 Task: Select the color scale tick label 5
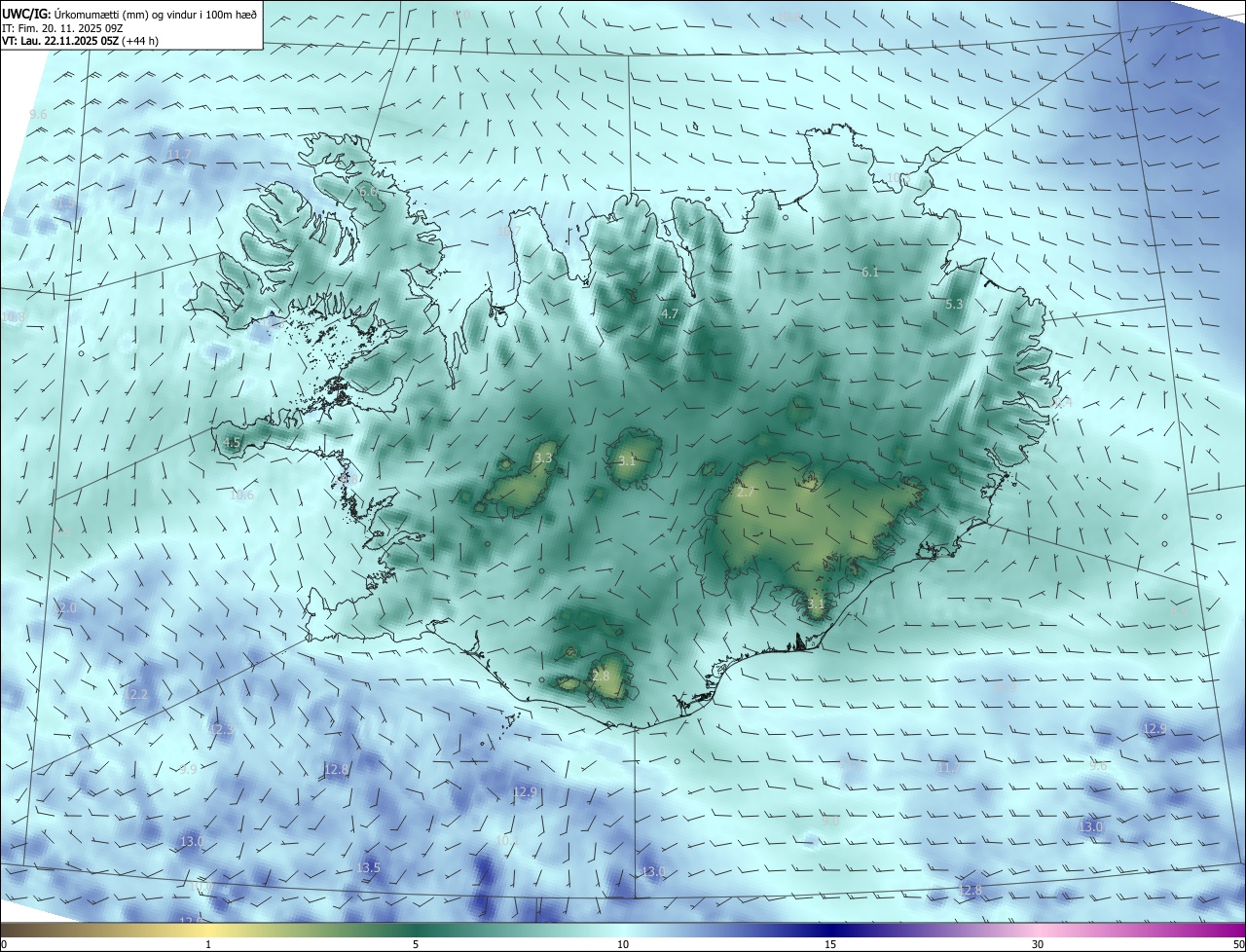416,944
